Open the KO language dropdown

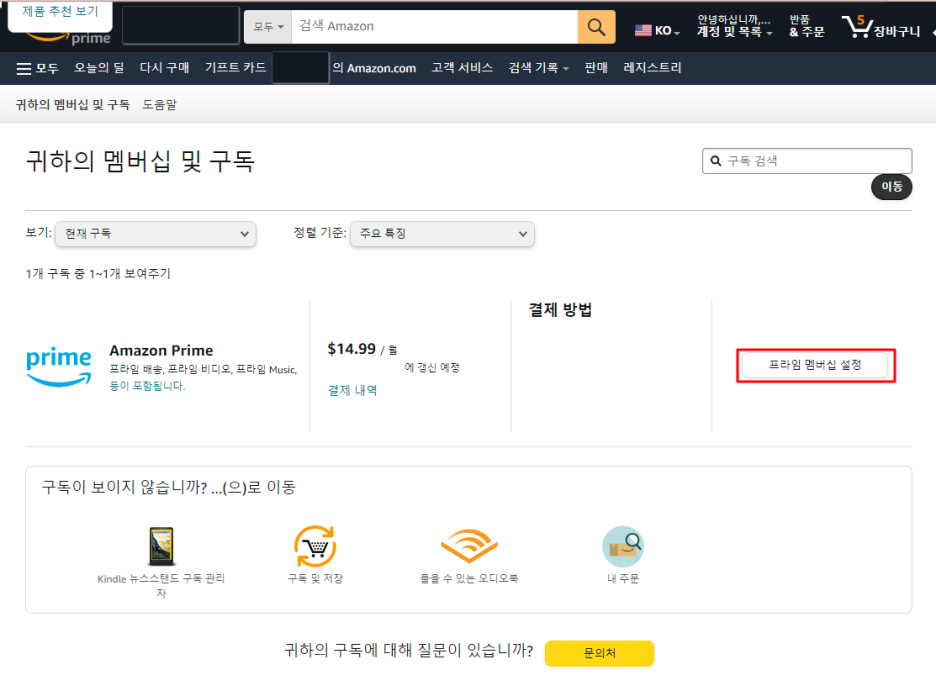(x=667, y=31)
